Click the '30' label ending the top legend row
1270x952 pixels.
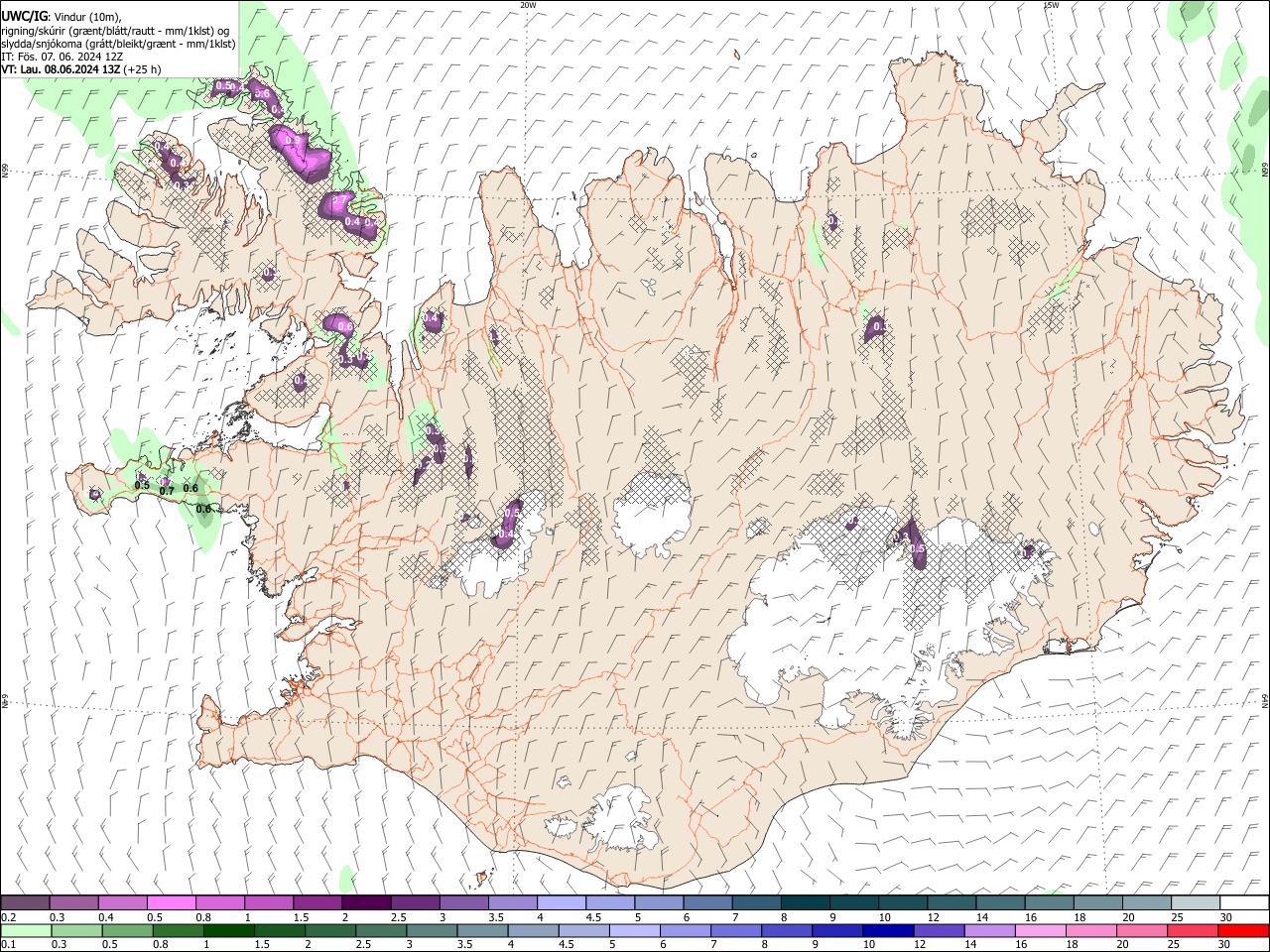[x=1226, y=917]
